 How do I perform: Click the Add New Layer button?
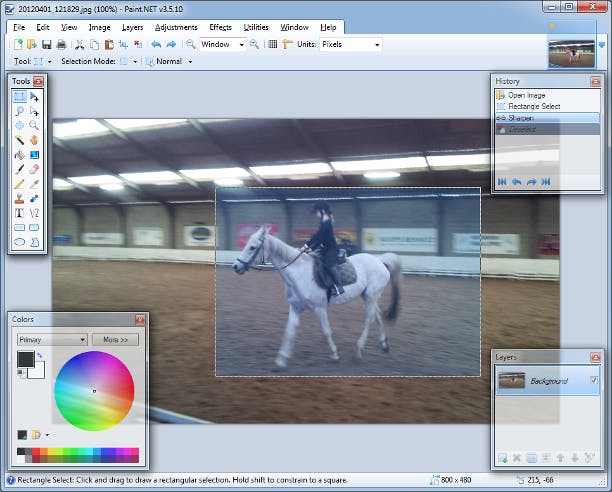(502, 458)
